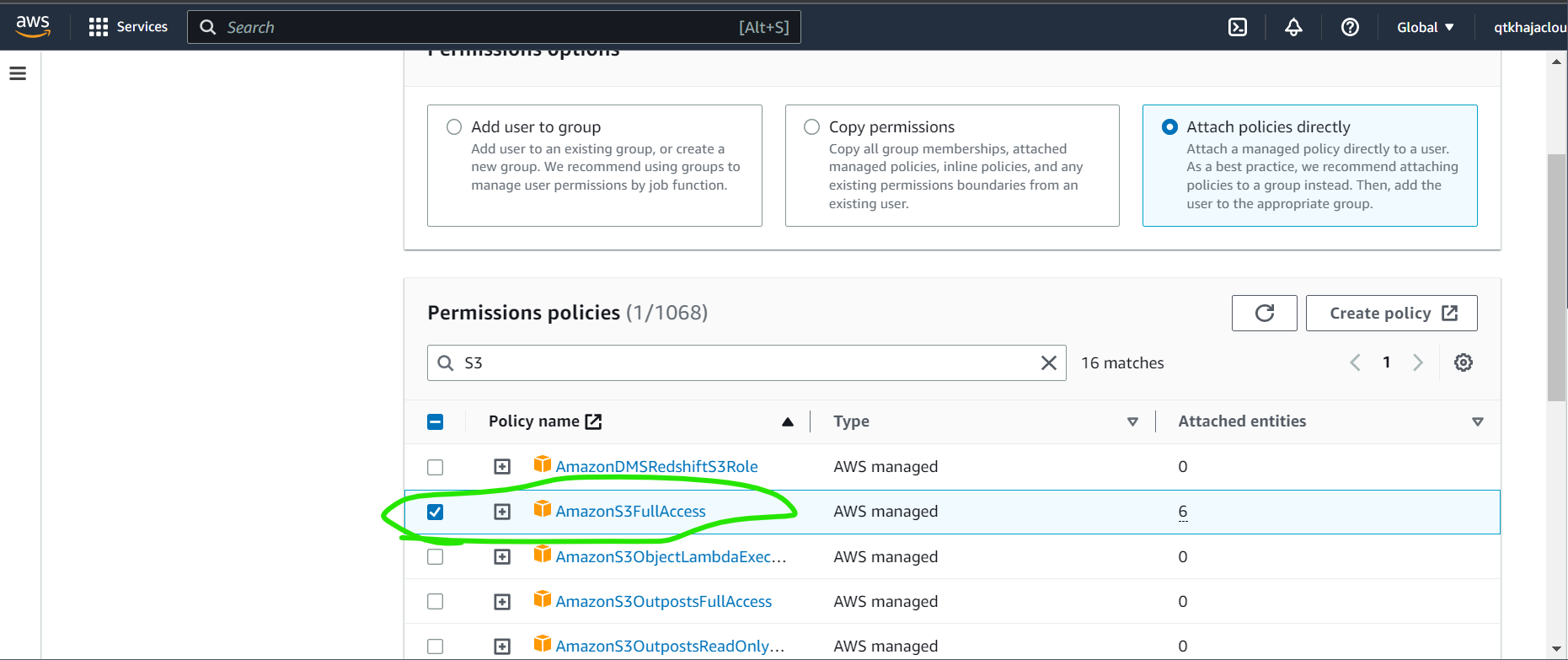1568x660 pixels.
Task: Clear the S3 search filter
Action: point(1048,362)
